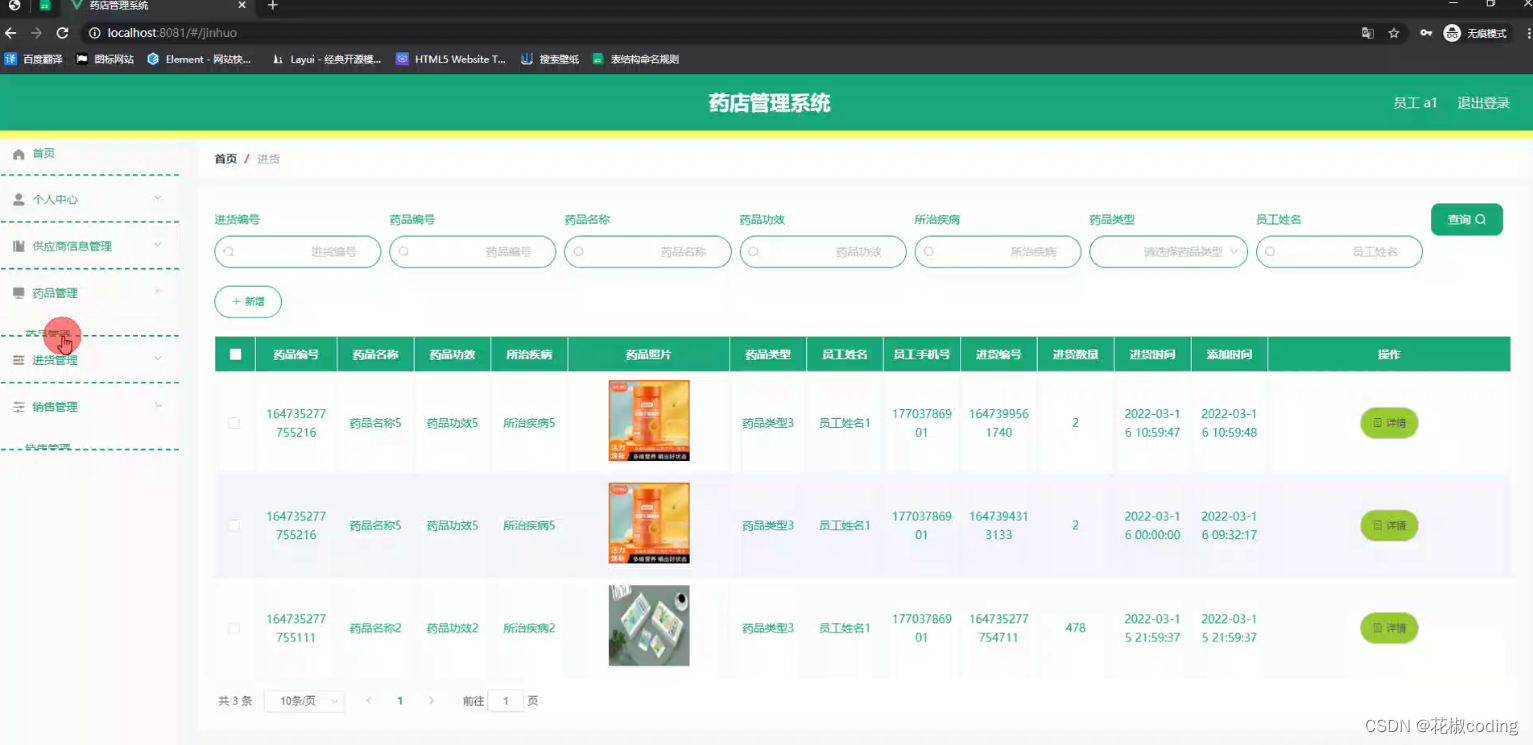Close the 药店管理系统 browser tab

[244, 6]
